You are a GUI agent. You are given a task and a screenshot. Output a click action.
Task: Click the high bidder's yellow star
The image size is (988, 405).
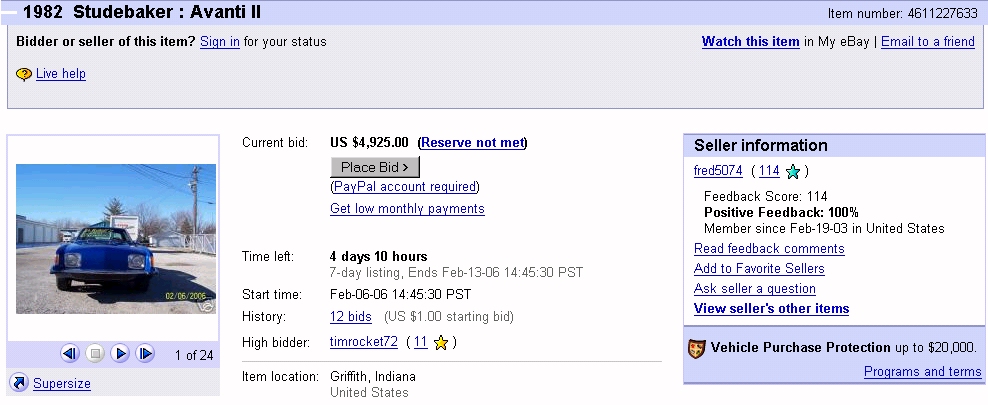[x=441, y=343]
